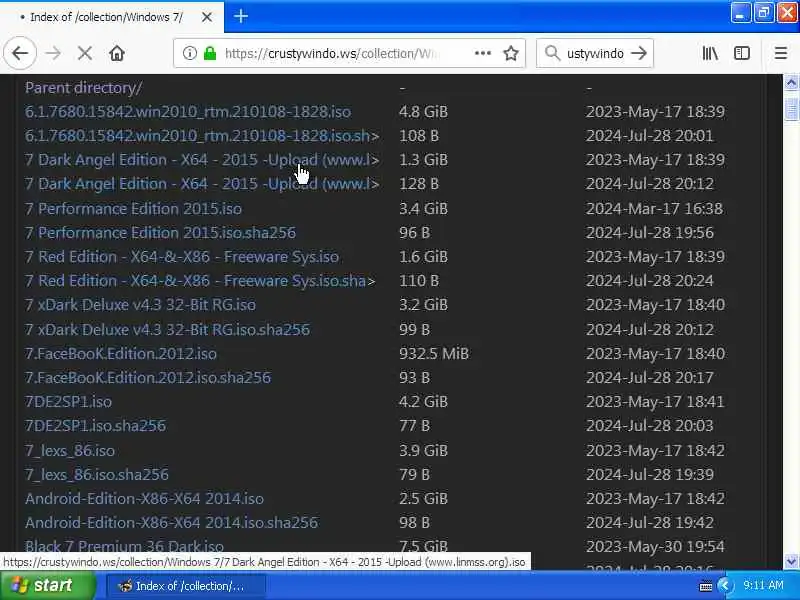Open page actions three-dot menu
This screenshot has height=600, width=800.
tap(483, 53)
